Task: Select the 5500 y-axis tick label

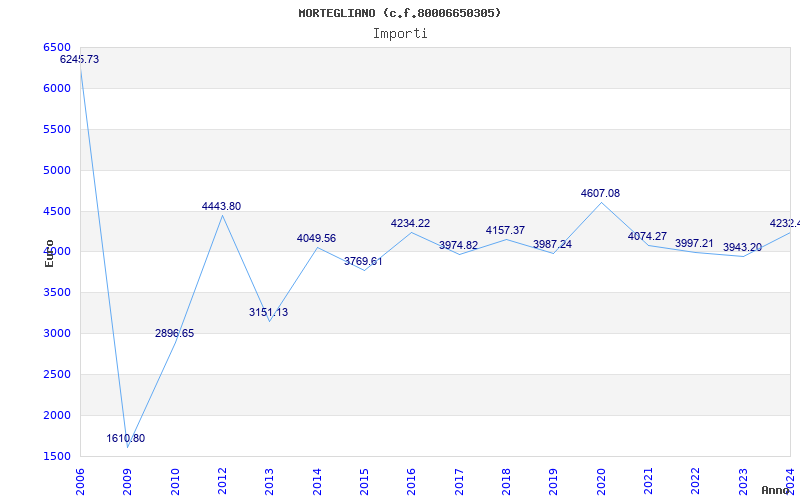Action: tap(57, 129)
